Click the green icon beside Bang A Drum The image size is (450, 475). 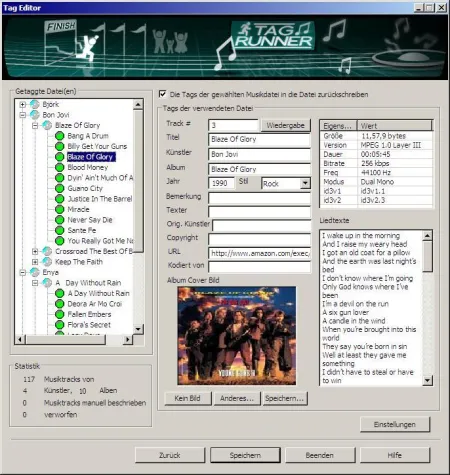click(x=60, y=136)
